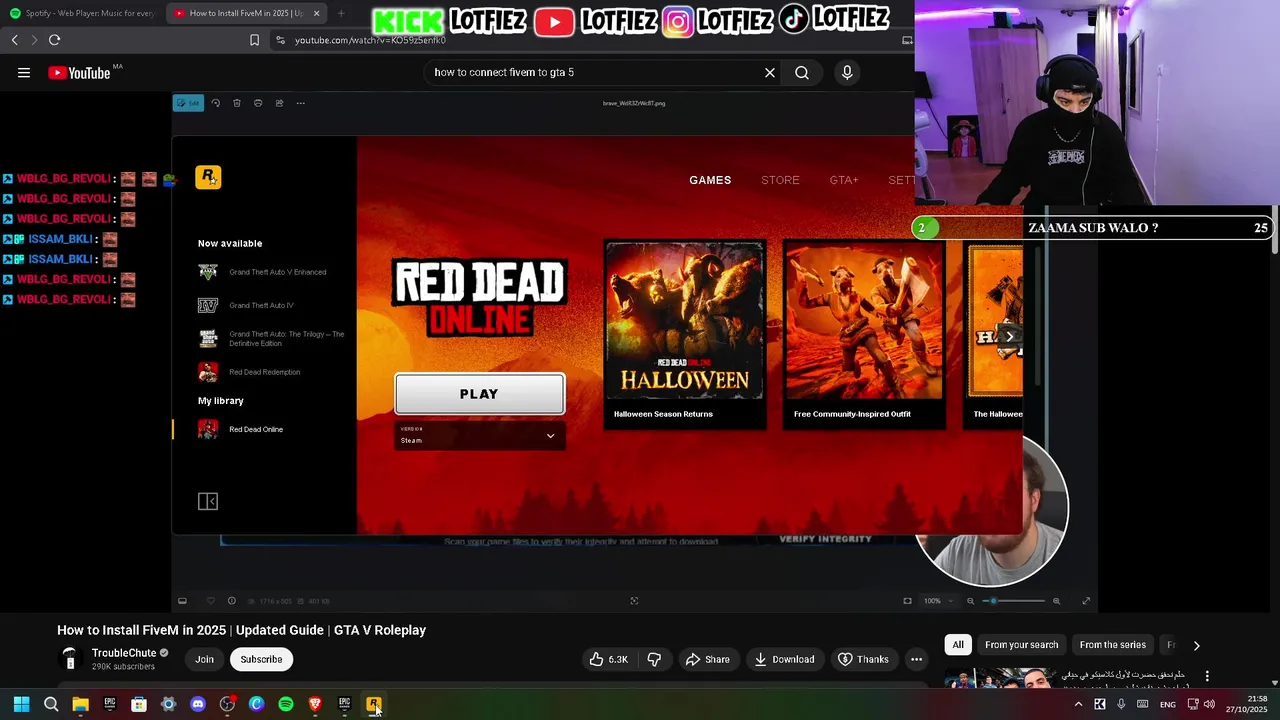The height and width of the screenshot is (720, 1280).
Task: Open Discord from the taskbar
Action: click(x=198, y=704)
